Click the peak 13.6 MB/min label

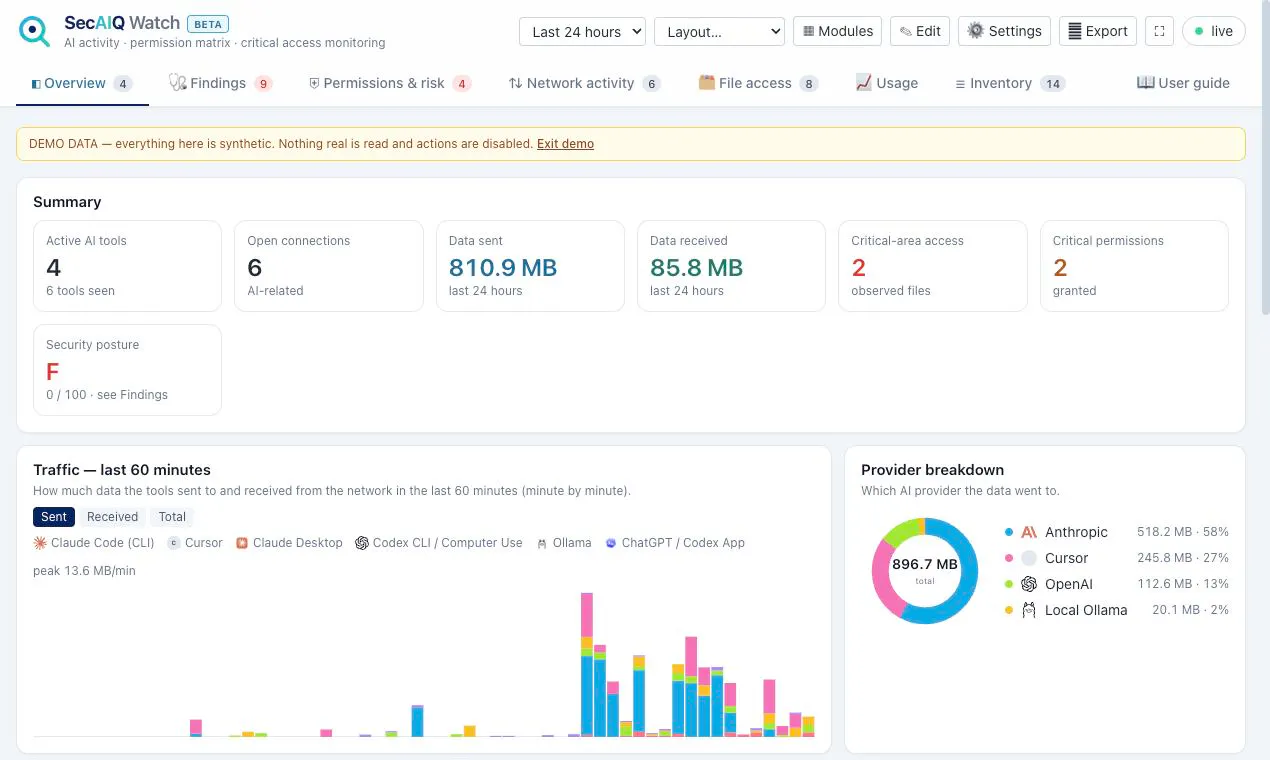pos(84,571)
